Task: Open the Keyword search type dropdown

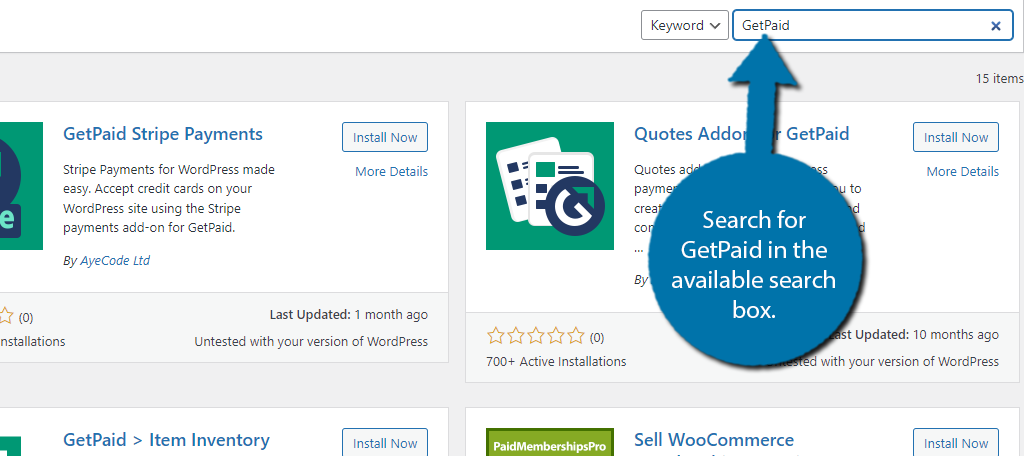Action: point(684,25)
